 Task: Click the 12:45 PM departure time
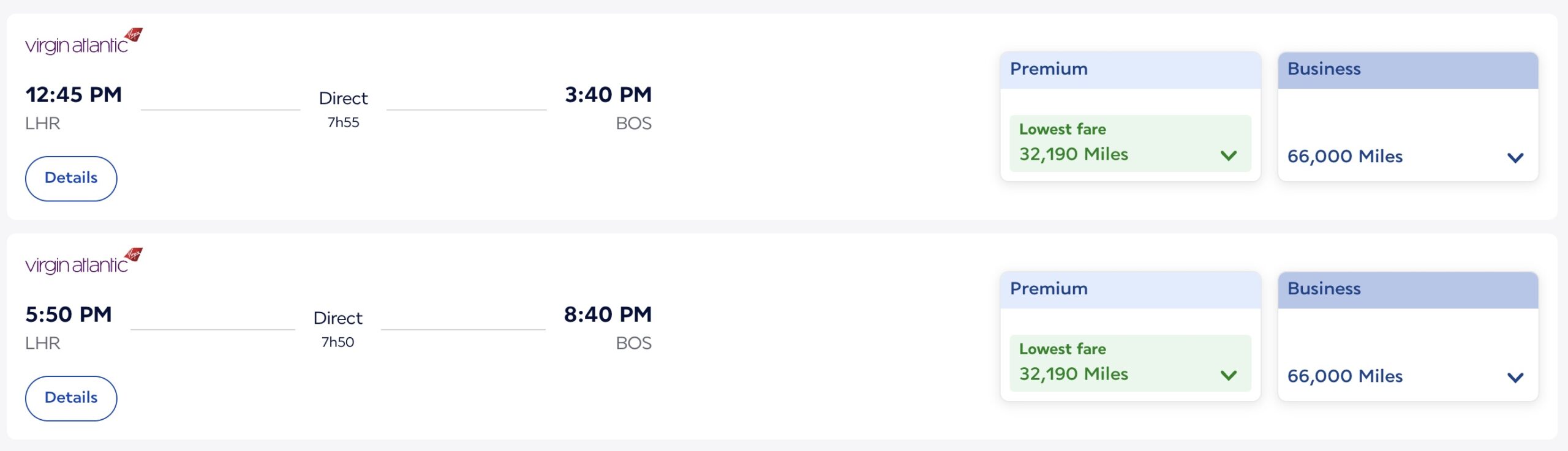point(73,95)
